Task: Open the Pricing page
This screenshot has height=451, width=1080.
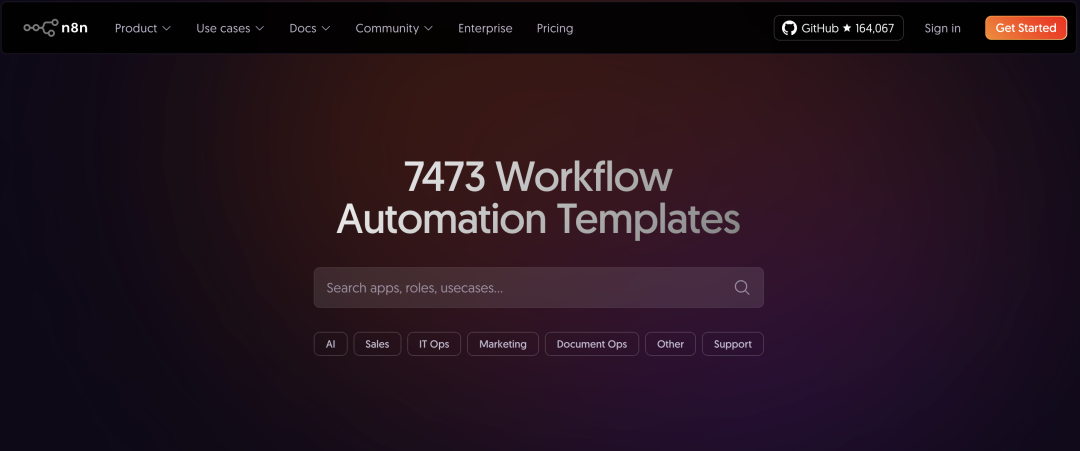Action: [555, 28]
